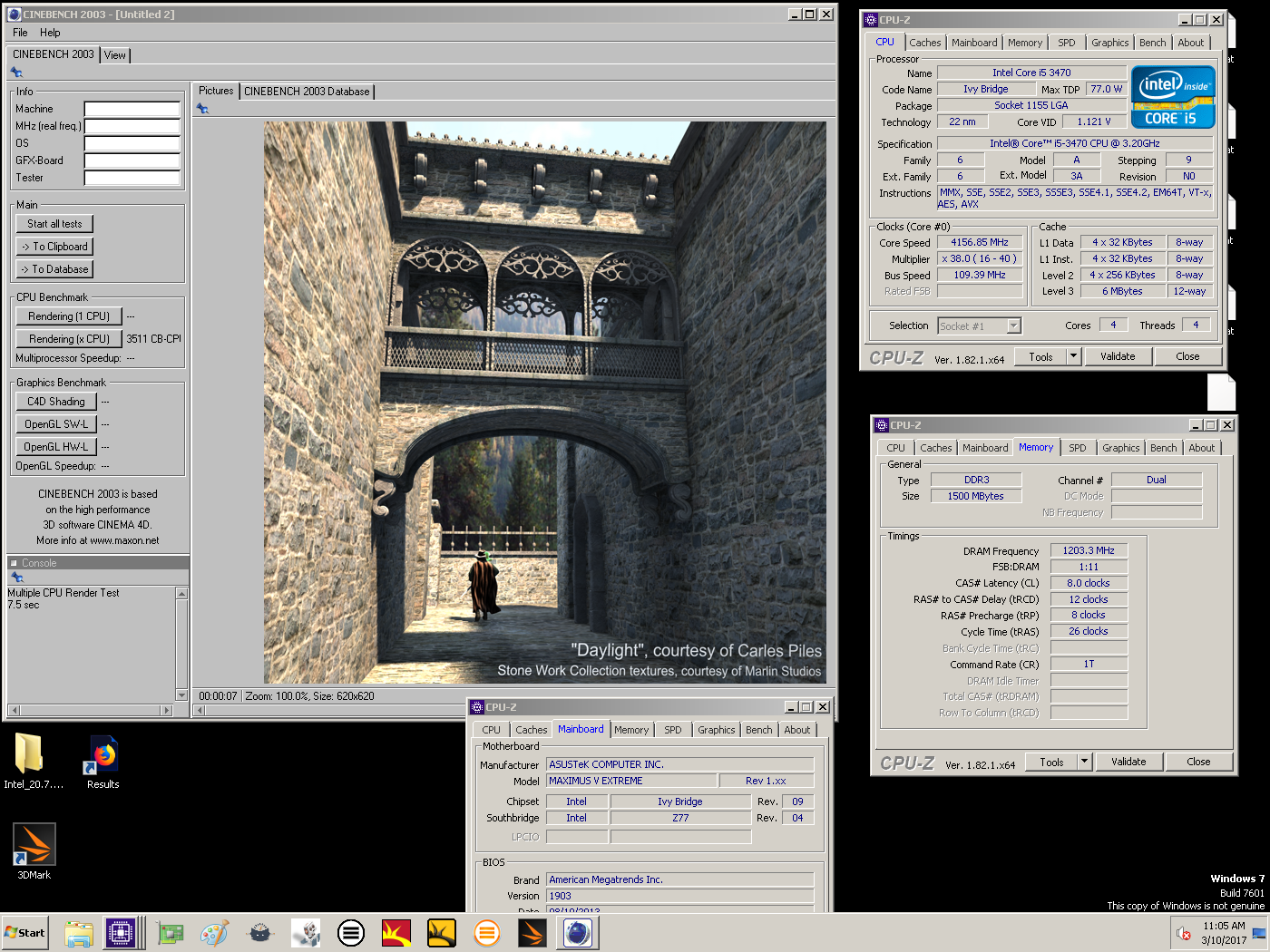The image size is (1270, 952).
Task: Click the Maximus V Extreme model field
Action: pyautogui.click(x=631, y=781)
